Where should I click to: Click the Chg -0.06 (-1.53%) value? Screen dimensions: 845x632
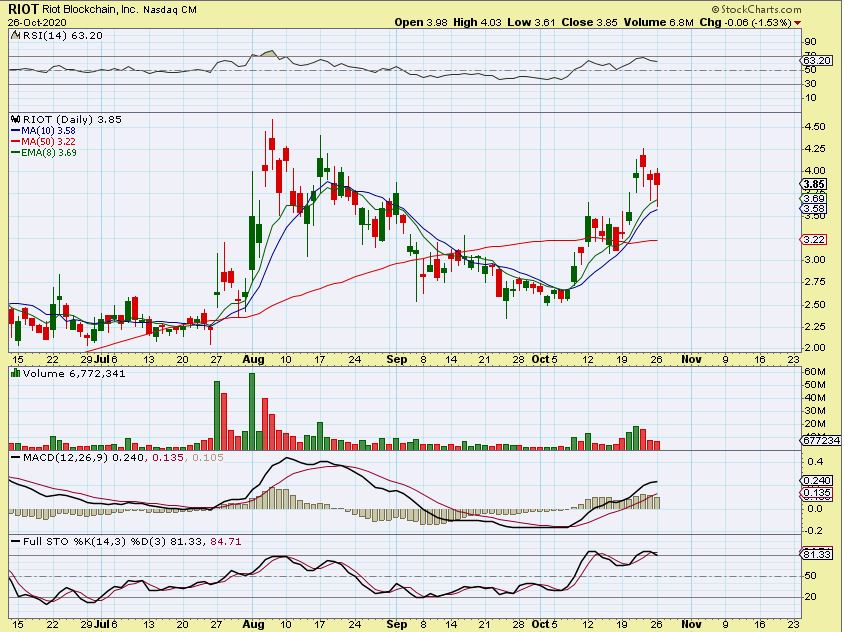(x=746, y=23)
